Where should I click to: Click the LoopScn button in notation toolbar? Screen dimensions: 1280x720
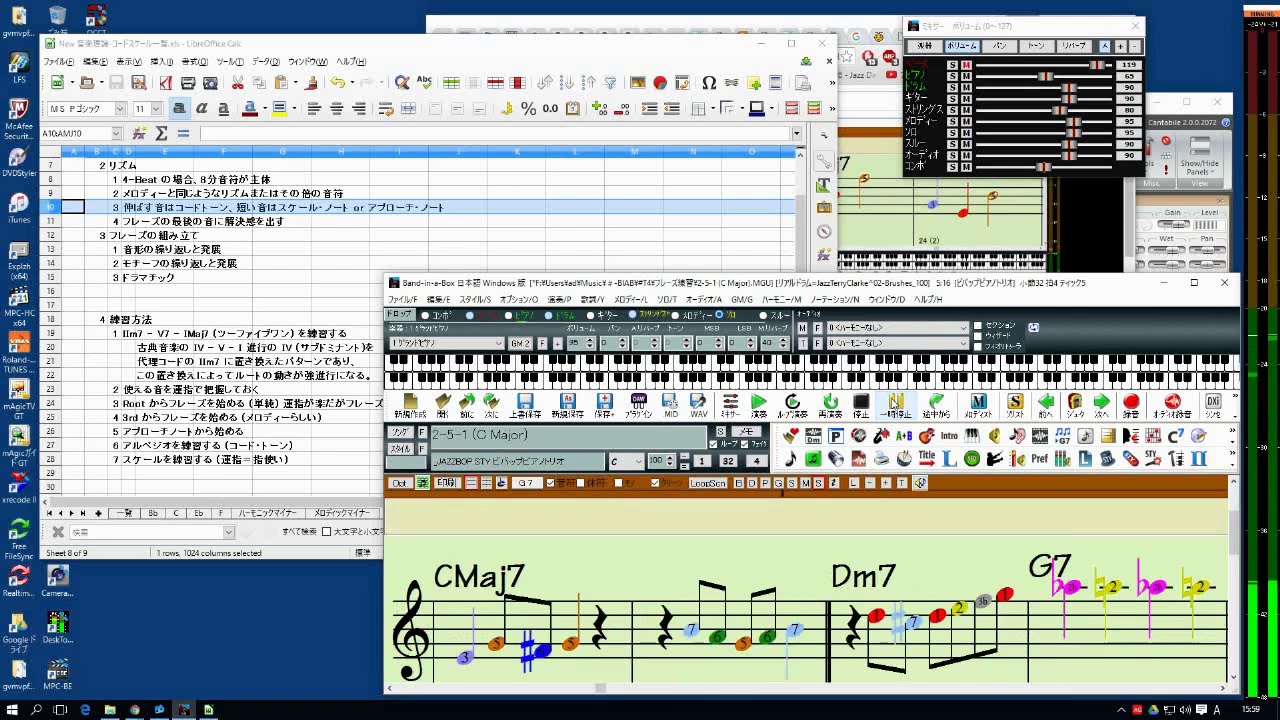click(x=707, y=483)
